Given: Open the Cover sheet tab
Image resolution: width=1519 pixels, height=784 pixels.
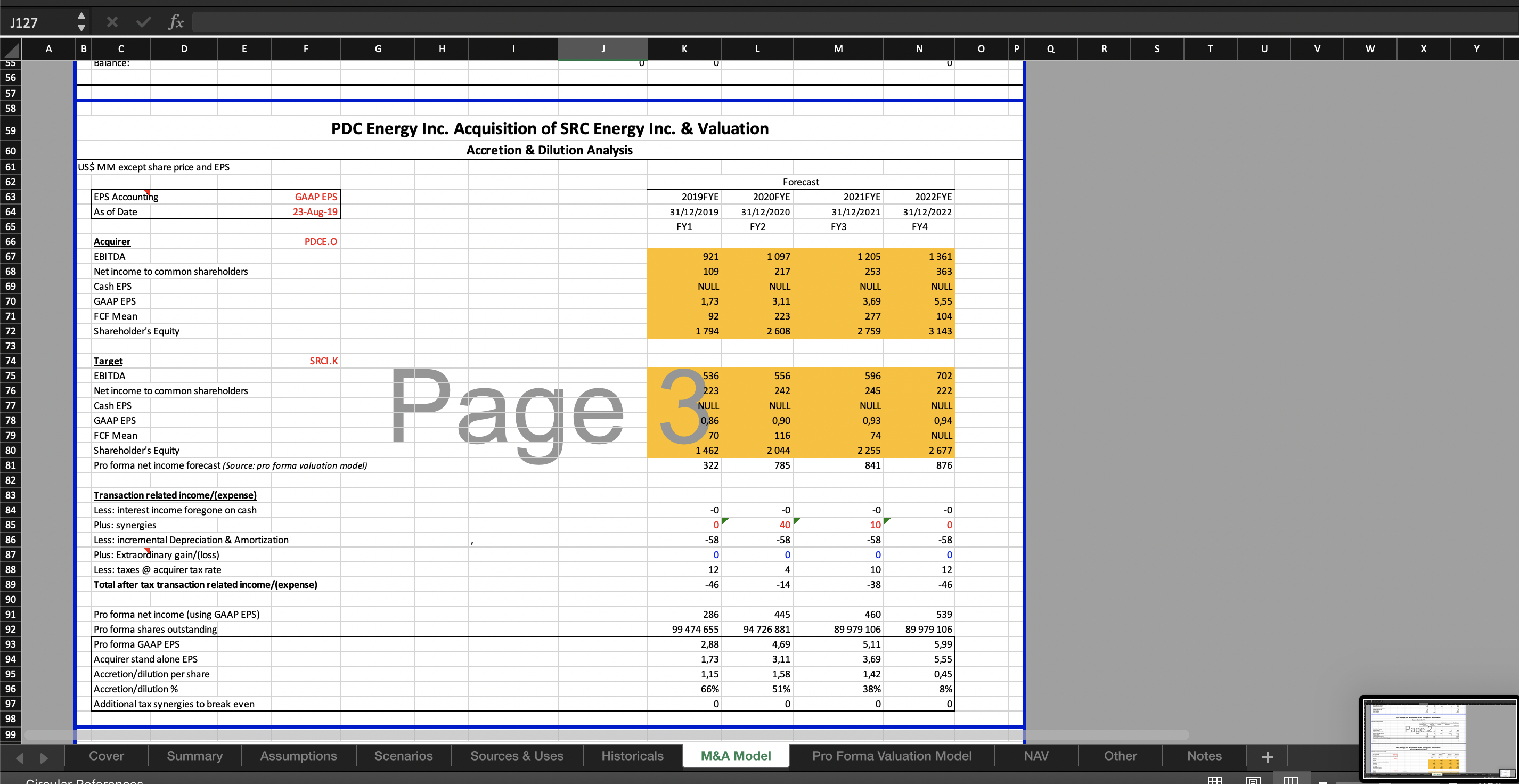Looking at the screenshot, I should (x=106, y=756).
